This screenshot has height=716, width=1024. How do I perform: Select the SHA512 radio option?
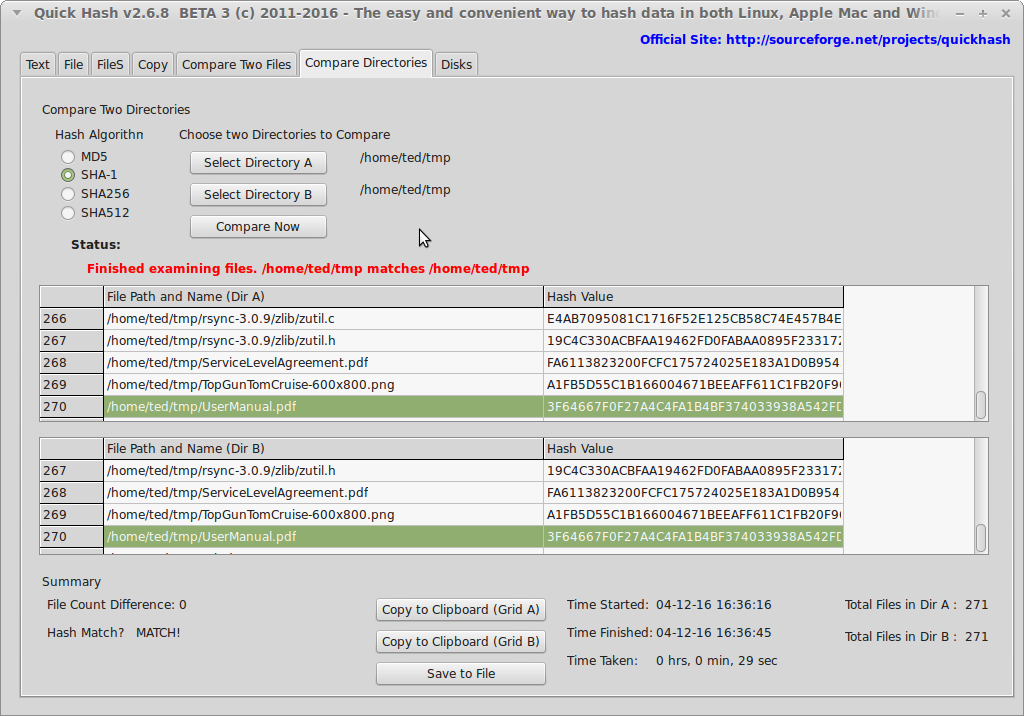(x=68, y=213)
